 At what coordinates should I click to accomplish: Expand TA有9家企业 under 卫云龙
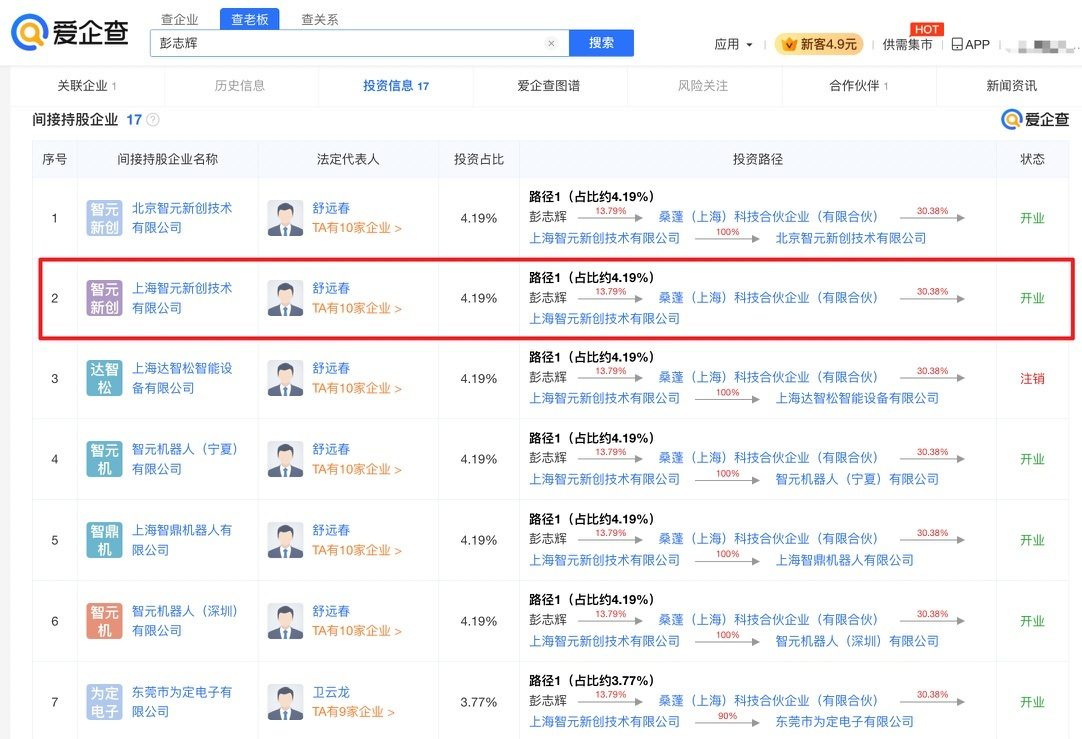coord(353,712)
